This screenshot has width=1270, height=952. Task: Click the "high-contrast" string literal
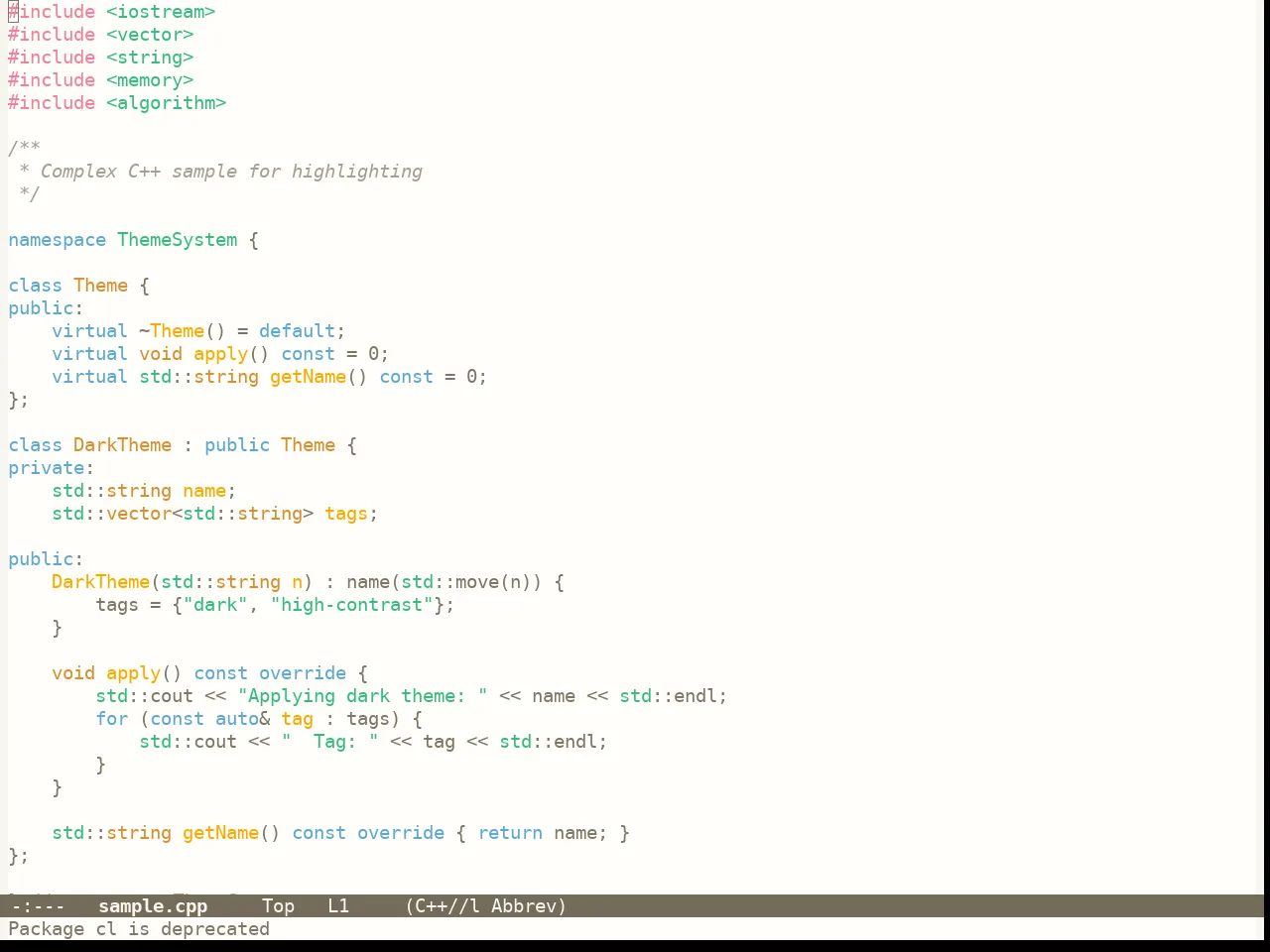(x=351, y=605)
